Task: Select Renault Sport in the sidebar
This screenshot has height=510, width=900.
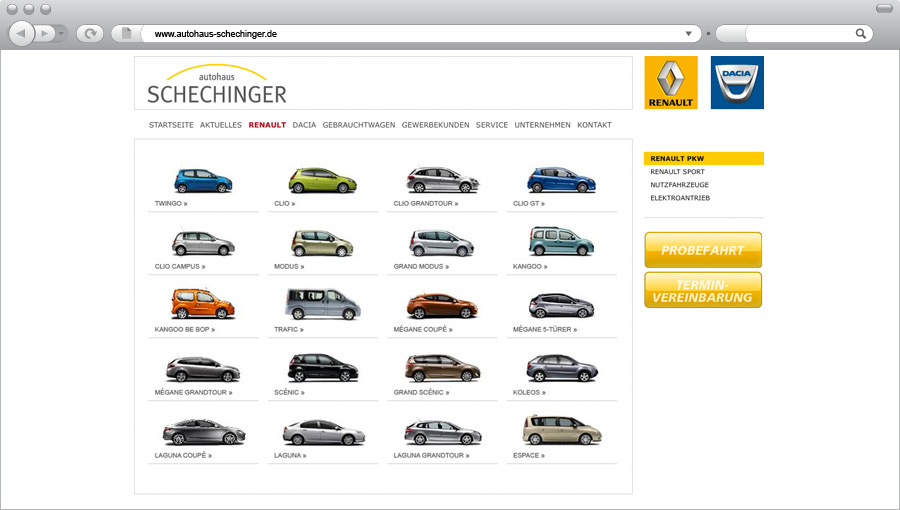Action: tap(677, 172)
